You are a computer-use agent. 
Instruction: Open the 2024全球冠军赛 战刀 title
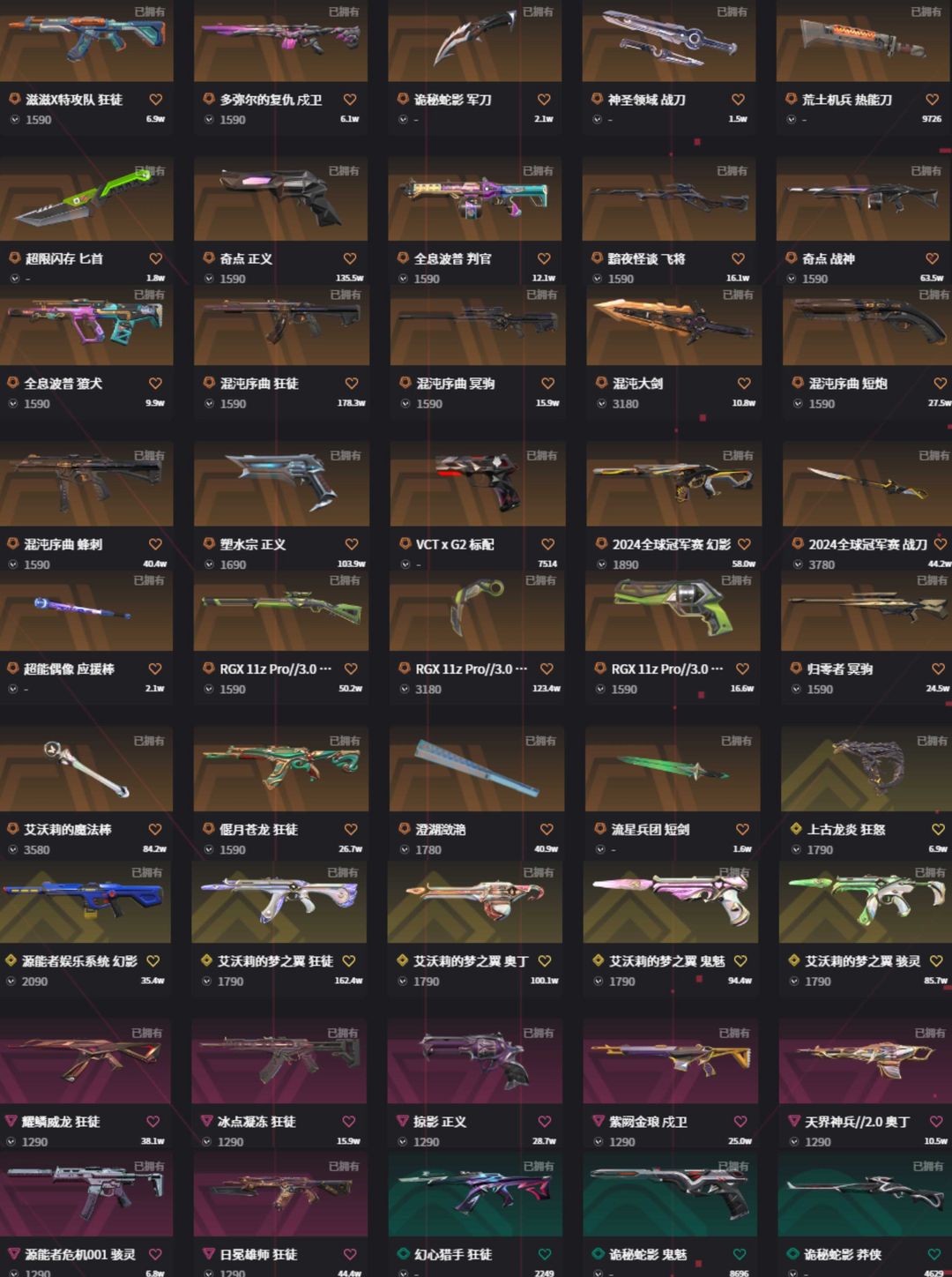[x=867, y=544]
